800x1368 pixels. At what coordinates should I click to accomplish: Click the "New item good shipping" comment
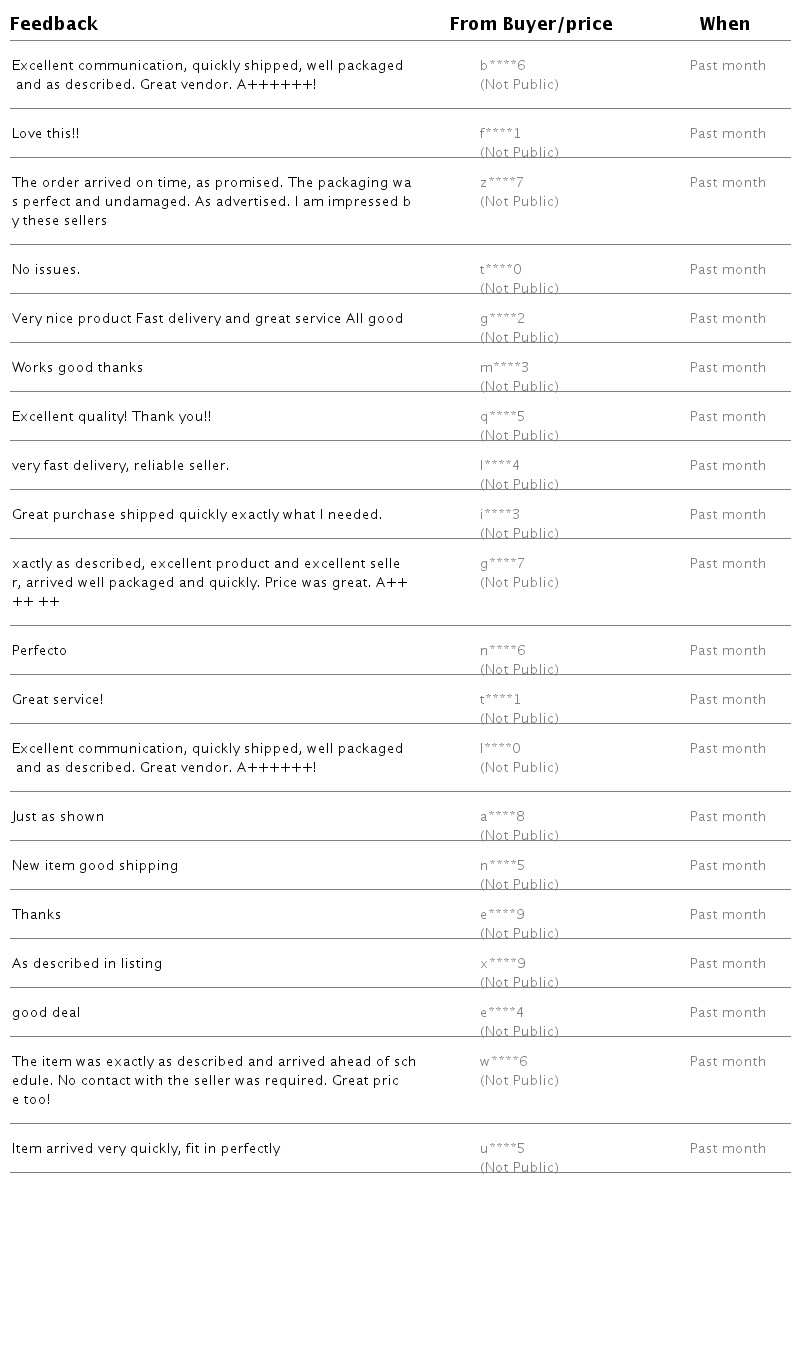[95, 866]
